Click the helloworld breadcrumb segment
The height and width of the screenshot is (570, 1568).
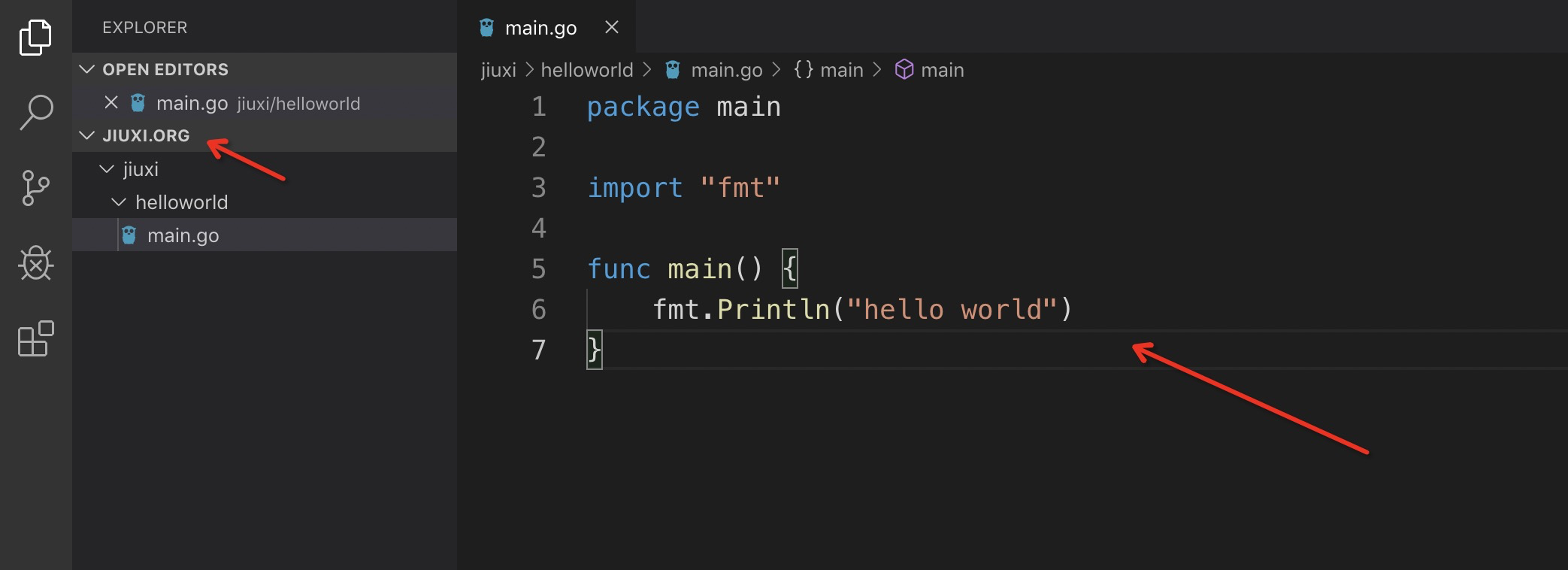(x=587, y=70)
